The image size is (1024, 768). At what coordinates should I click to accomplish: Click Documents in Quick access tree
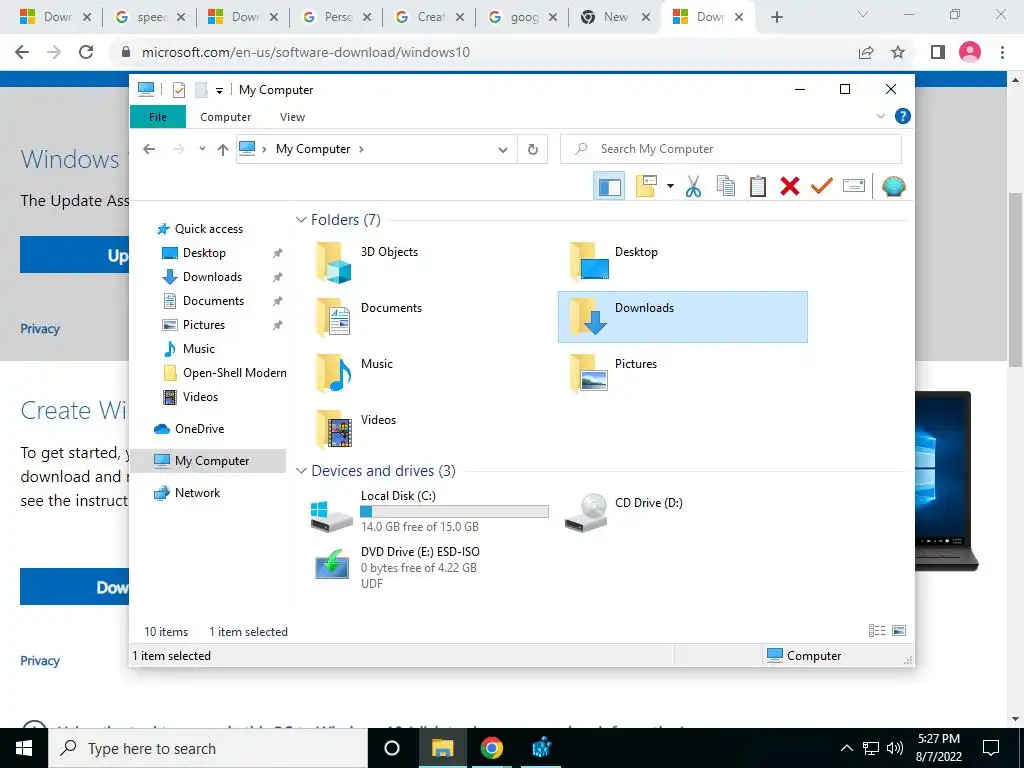tap(213, 301)
